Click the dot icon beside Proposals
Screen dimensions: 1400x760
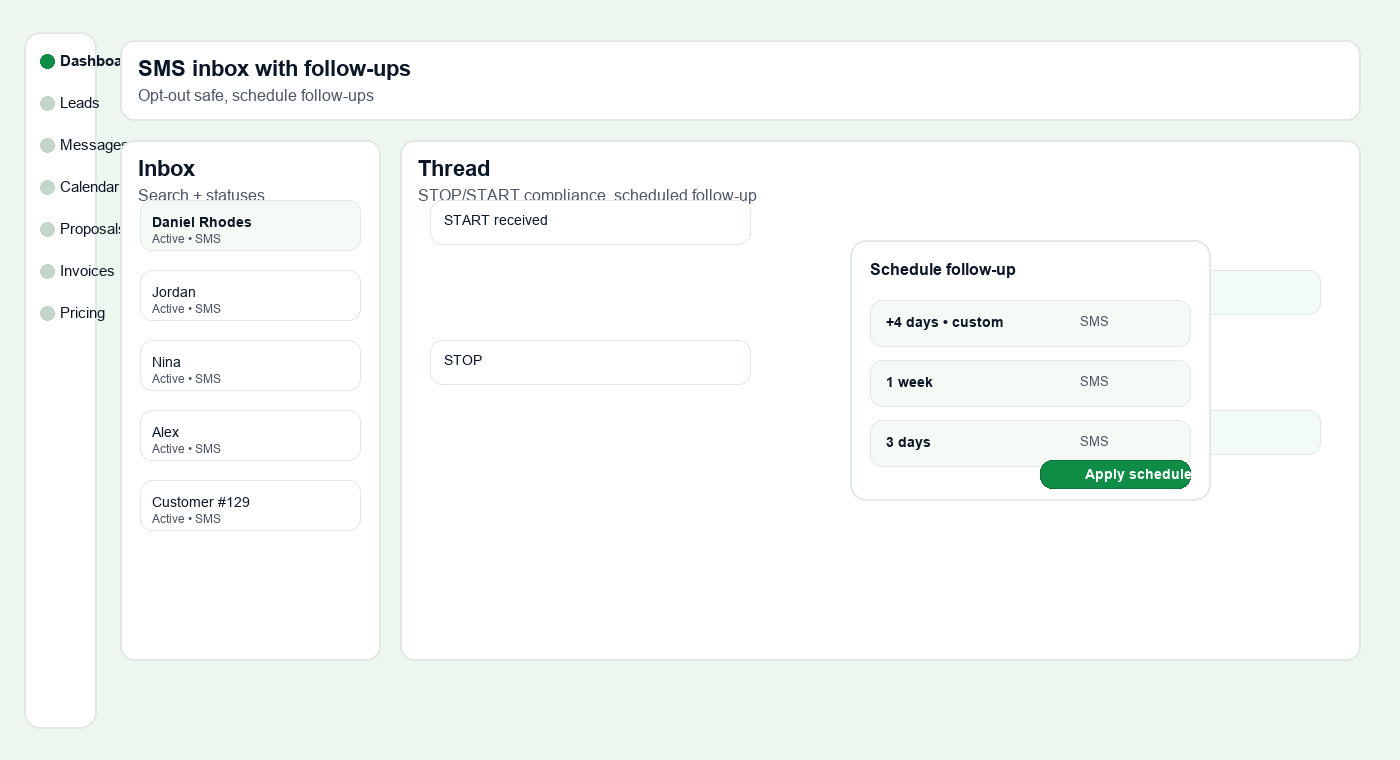pyautogui.click(x=47, y=230)
